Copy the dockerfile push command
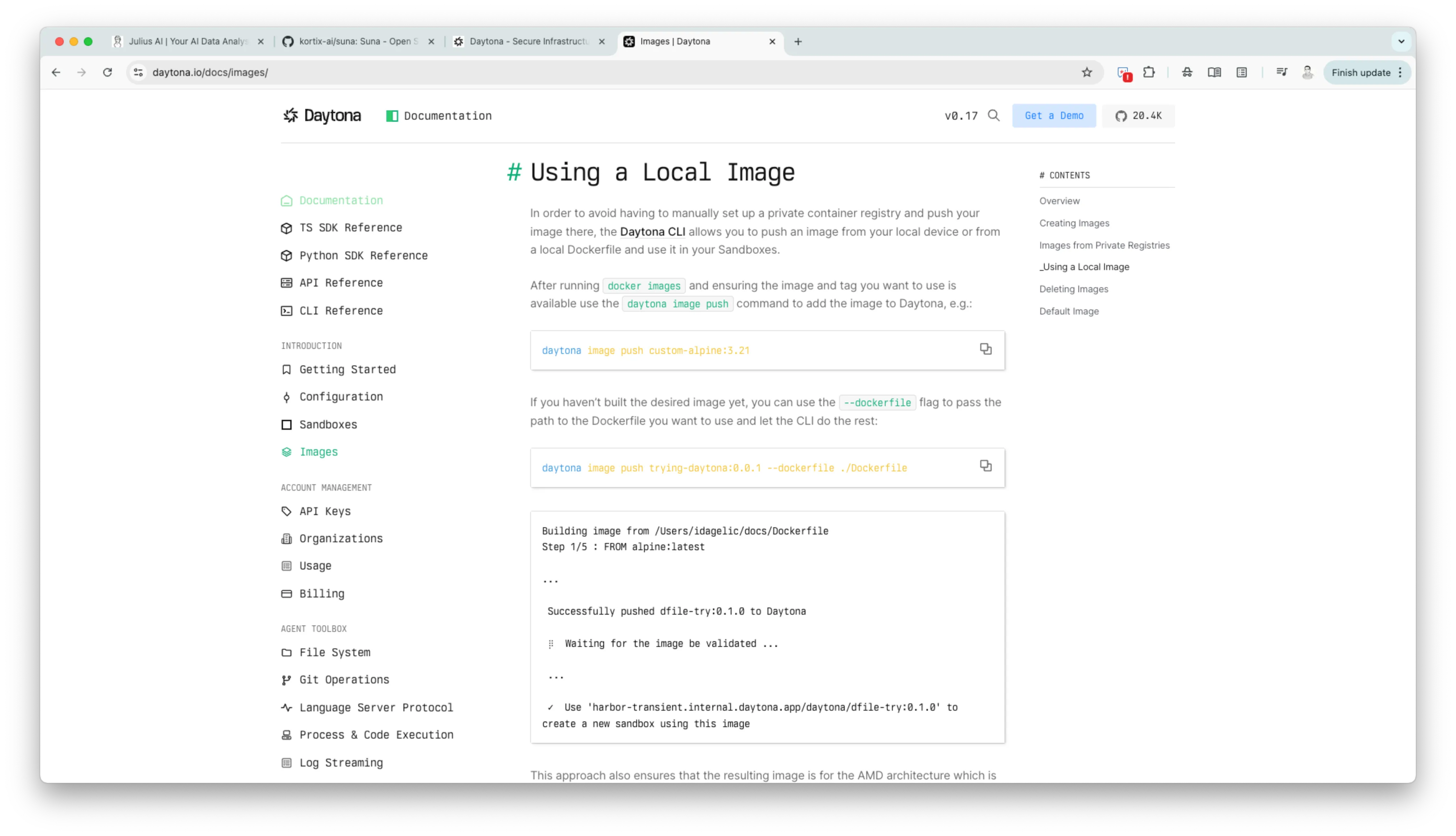Image resolution: width=1456 pixels, height=836 pixels. pos(985,466)
